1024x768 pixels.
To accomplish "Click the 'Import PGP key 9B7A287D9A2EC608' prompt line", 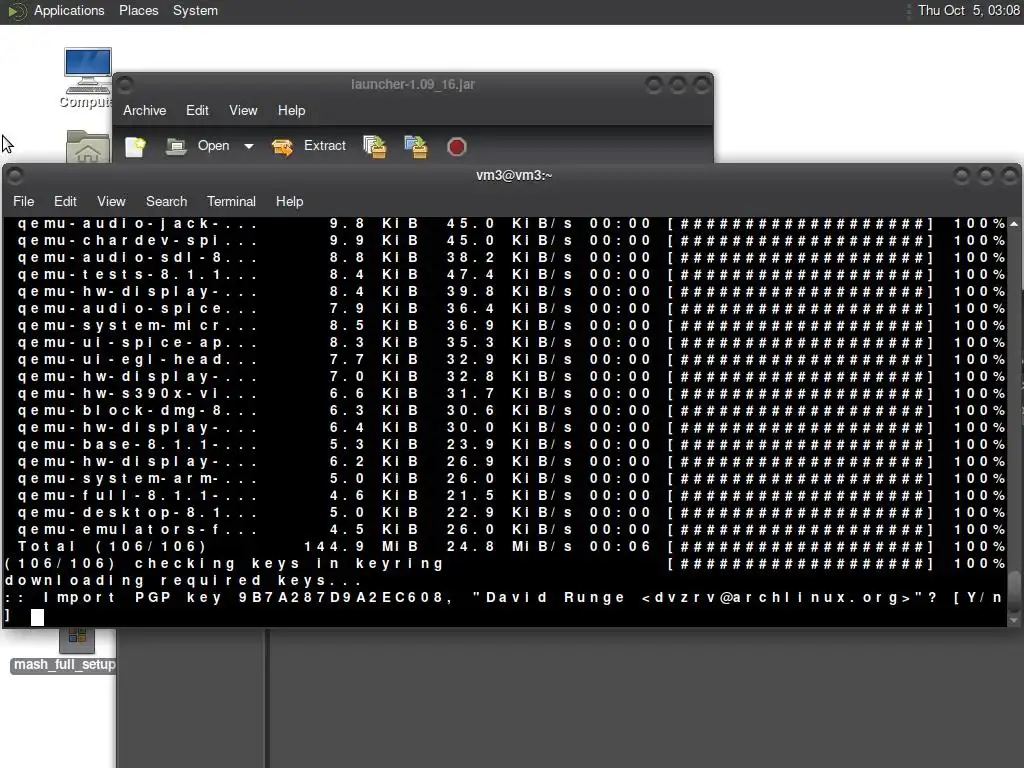I will (x=503, y=598).
